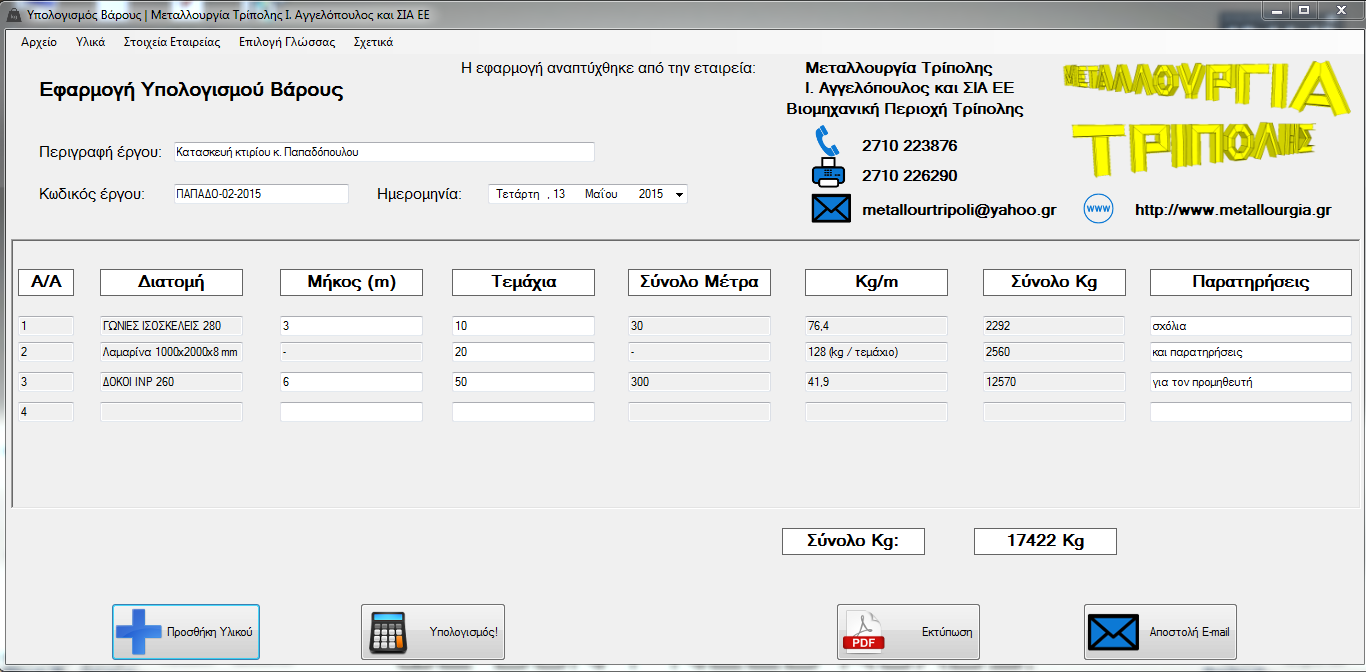Open the http://www.metallourgia.gr website link
This screenshot has height=672, width=1366.
1232,210
